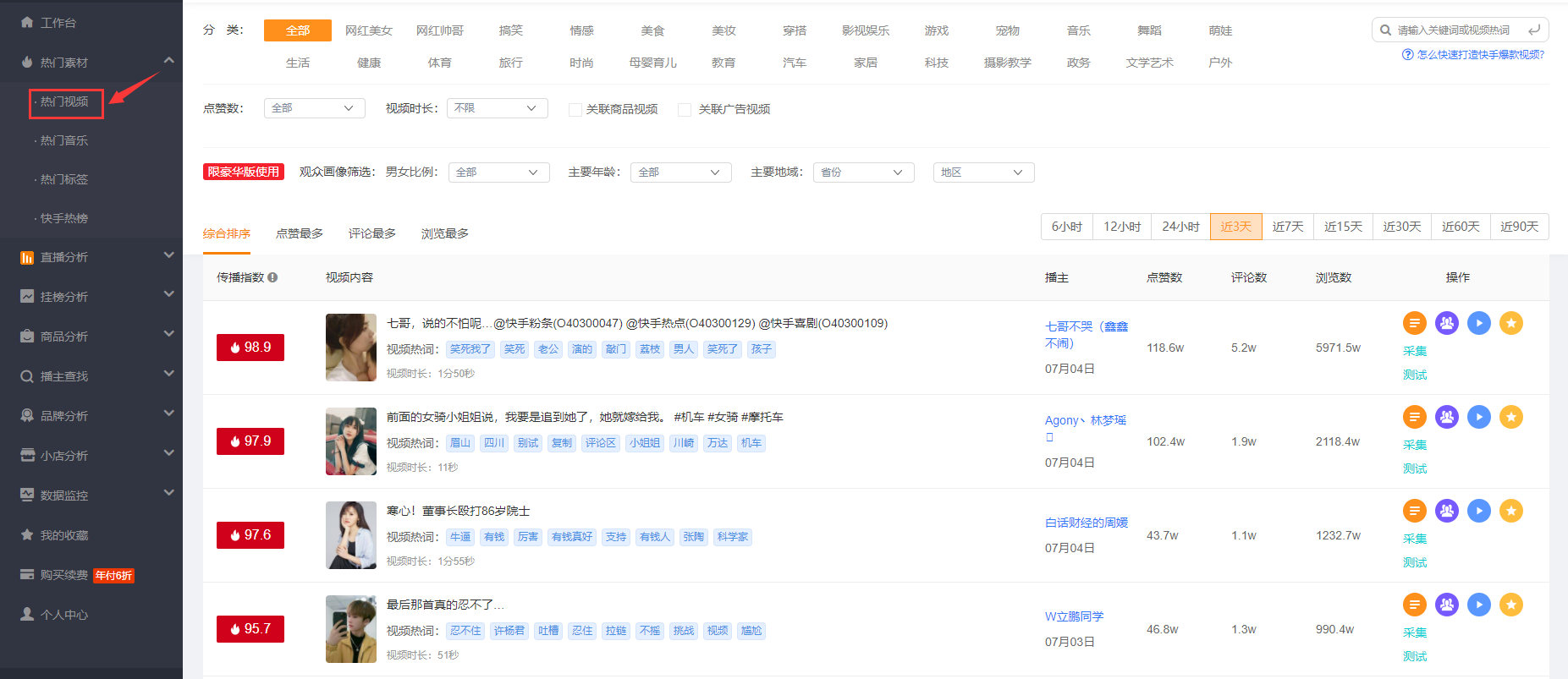1568x679 pixels.
Task: Check the 关联广告视频 checkbox
Action: (685, 110)
